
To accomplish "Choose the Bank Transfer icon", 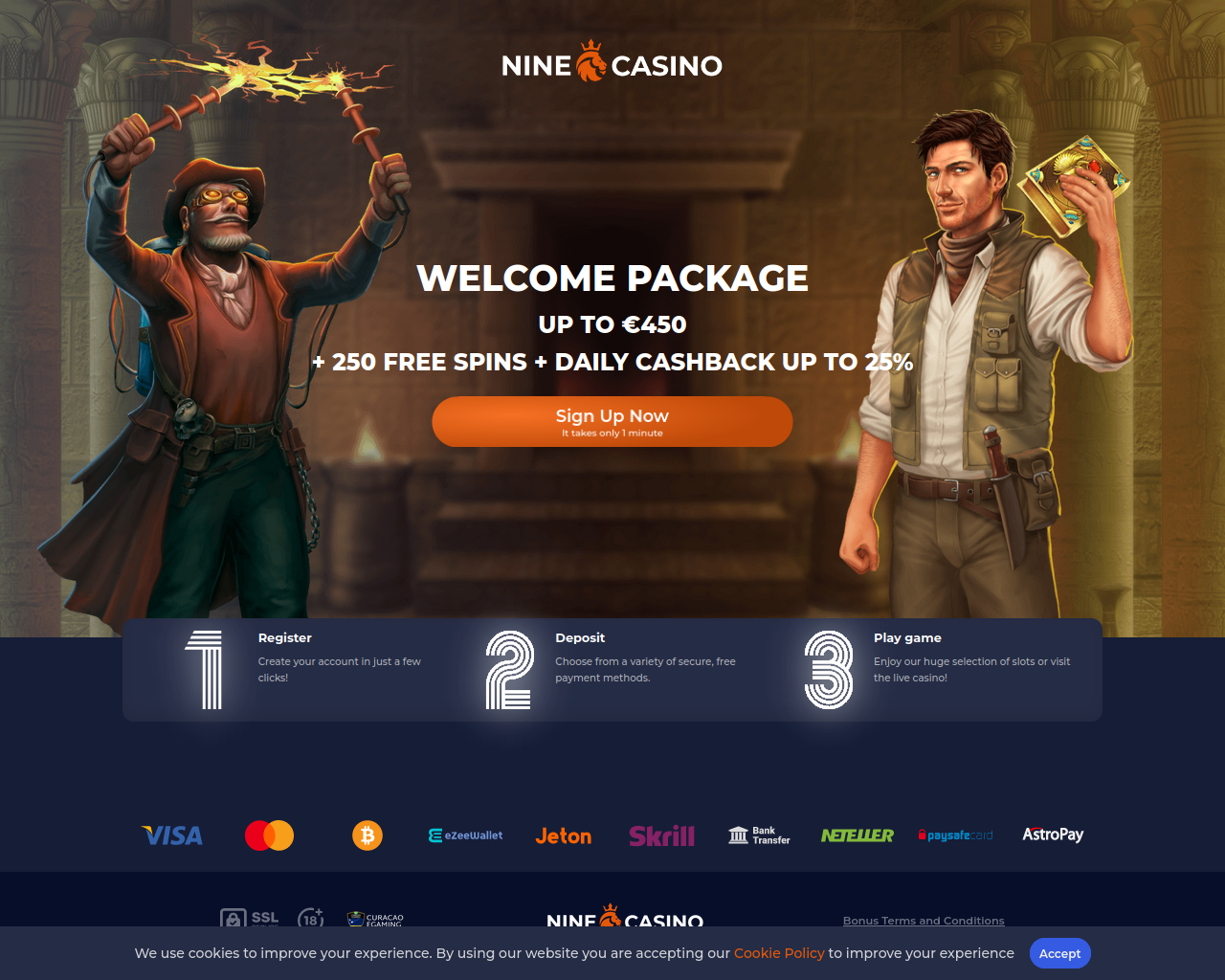I will point(760,835).
